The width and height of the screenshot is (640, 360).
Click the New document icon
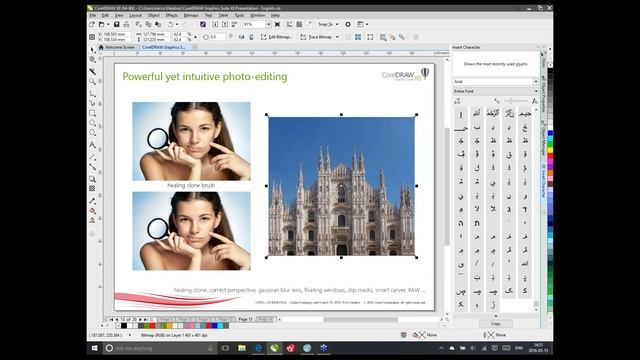[92, 24]
